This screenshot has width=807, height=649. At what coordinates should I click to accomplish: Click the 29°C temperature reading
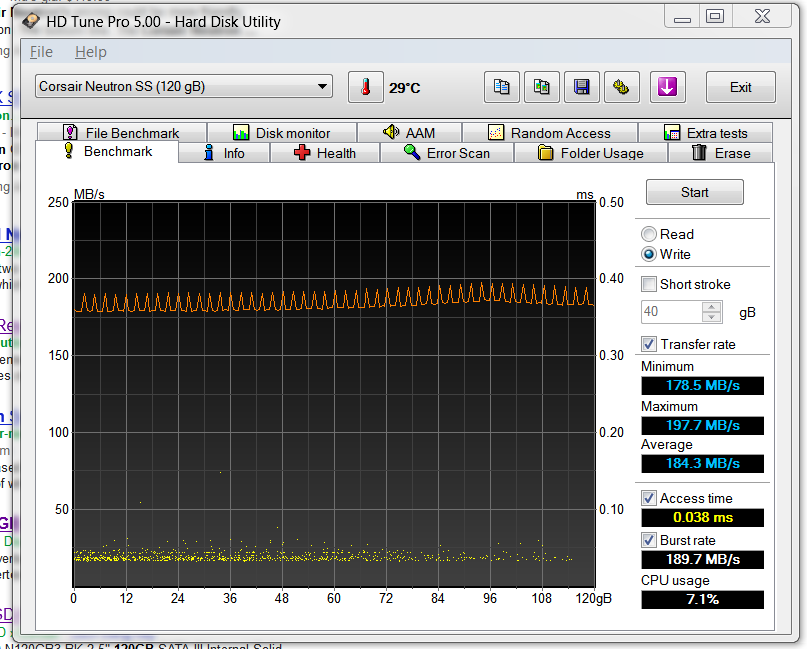click(x=405, y=88)
